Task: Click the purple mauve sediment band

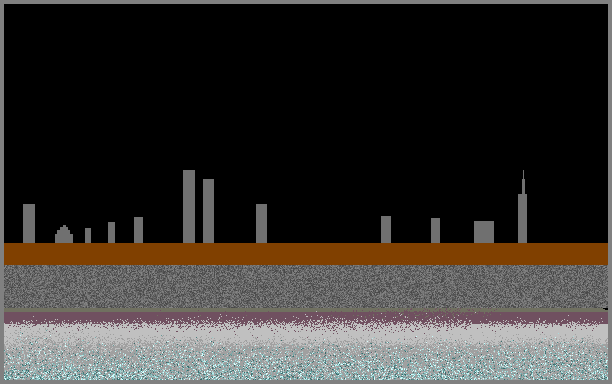Action: pyautogui.click(x=306, y=318)
